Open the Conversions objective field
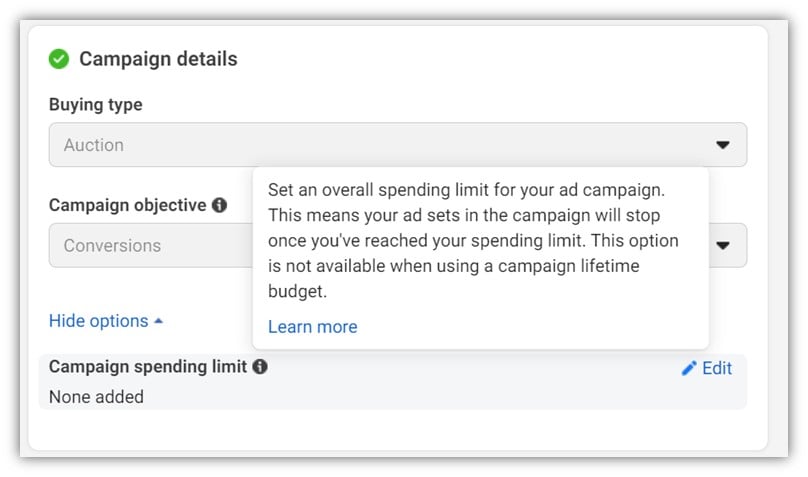 (150, 245)
